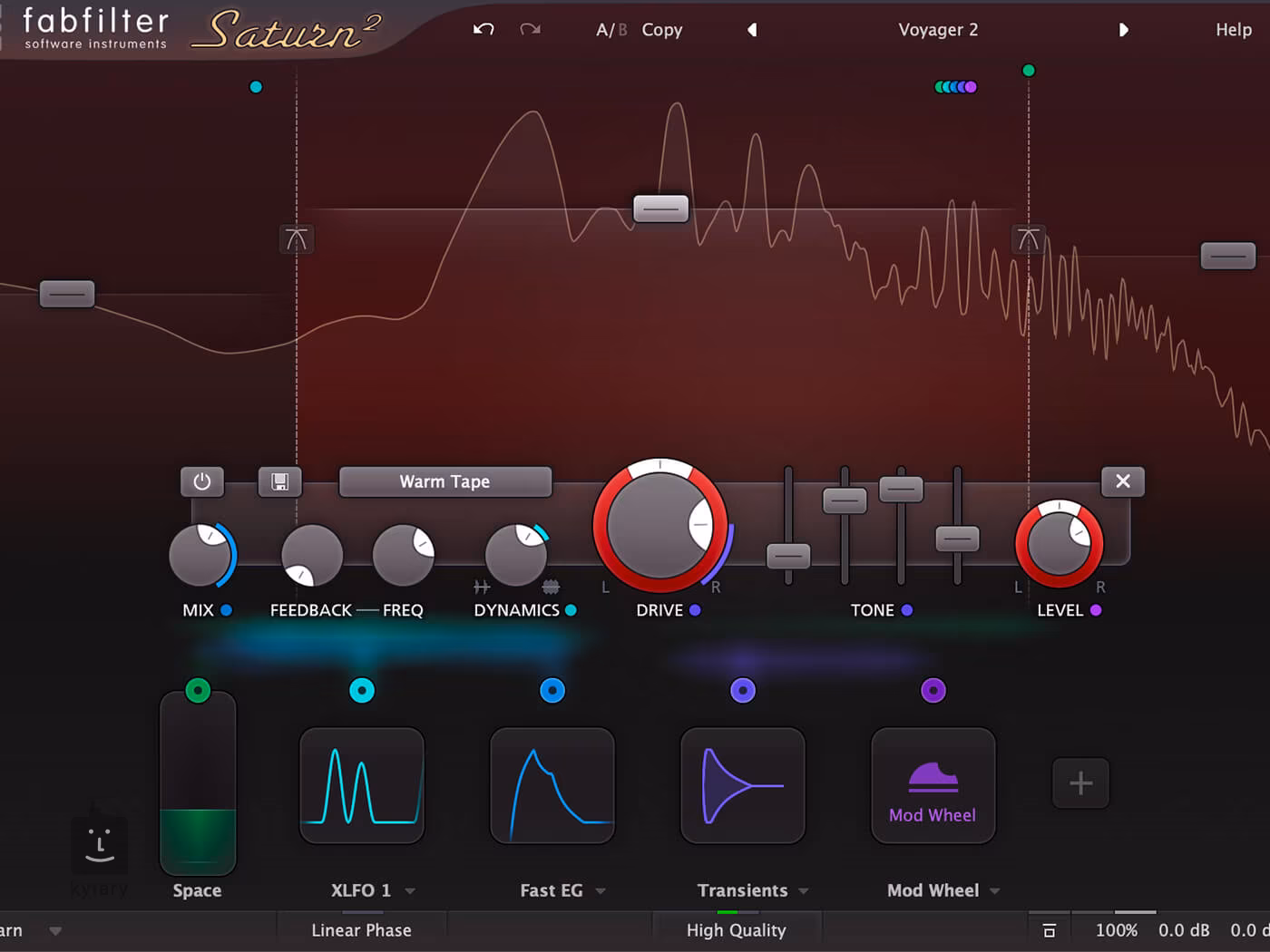This screenshot has width=1270, height=952.
Task: Go to the previous preset arrow
Action: click(x=751, y=30)
